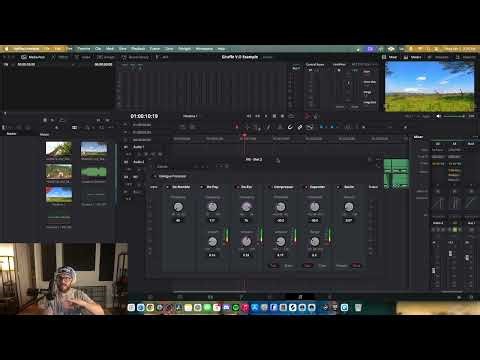Toggle the Dialogue Processor bypass switch
The height and width of the screenshot is (360, 480).
[155, 176]
